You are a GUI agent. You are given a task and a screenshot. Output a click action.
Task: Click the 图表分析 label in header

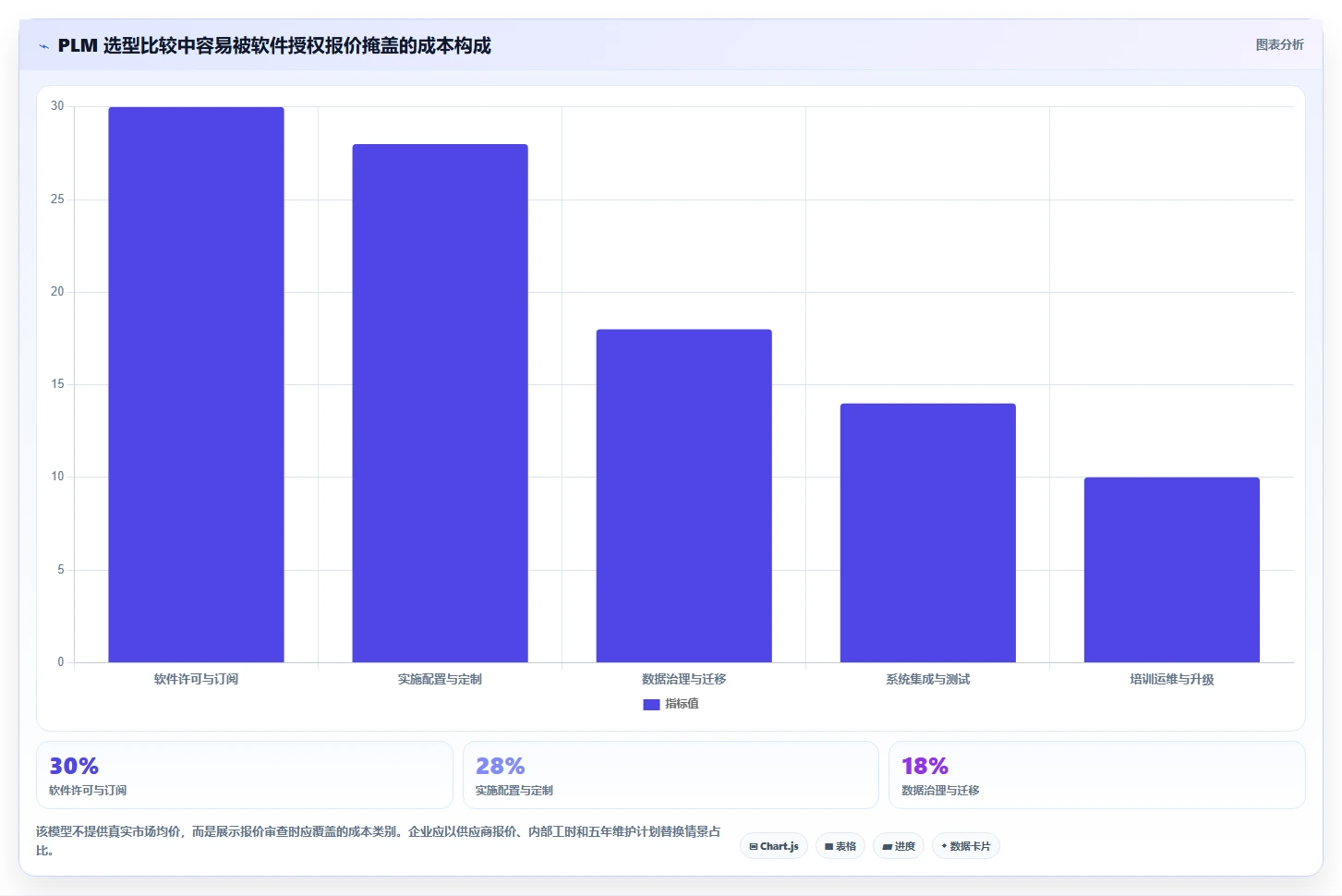click(x=1279, y=44)
